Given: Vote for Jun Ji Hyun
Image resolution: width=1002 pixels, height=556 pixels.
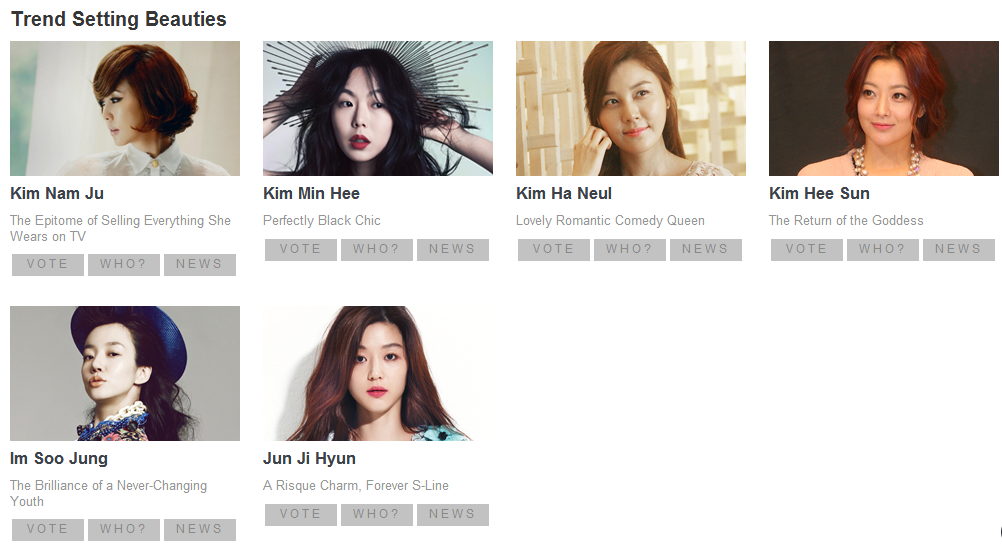Looking at the screenshot, I should [x=301, y=514].
